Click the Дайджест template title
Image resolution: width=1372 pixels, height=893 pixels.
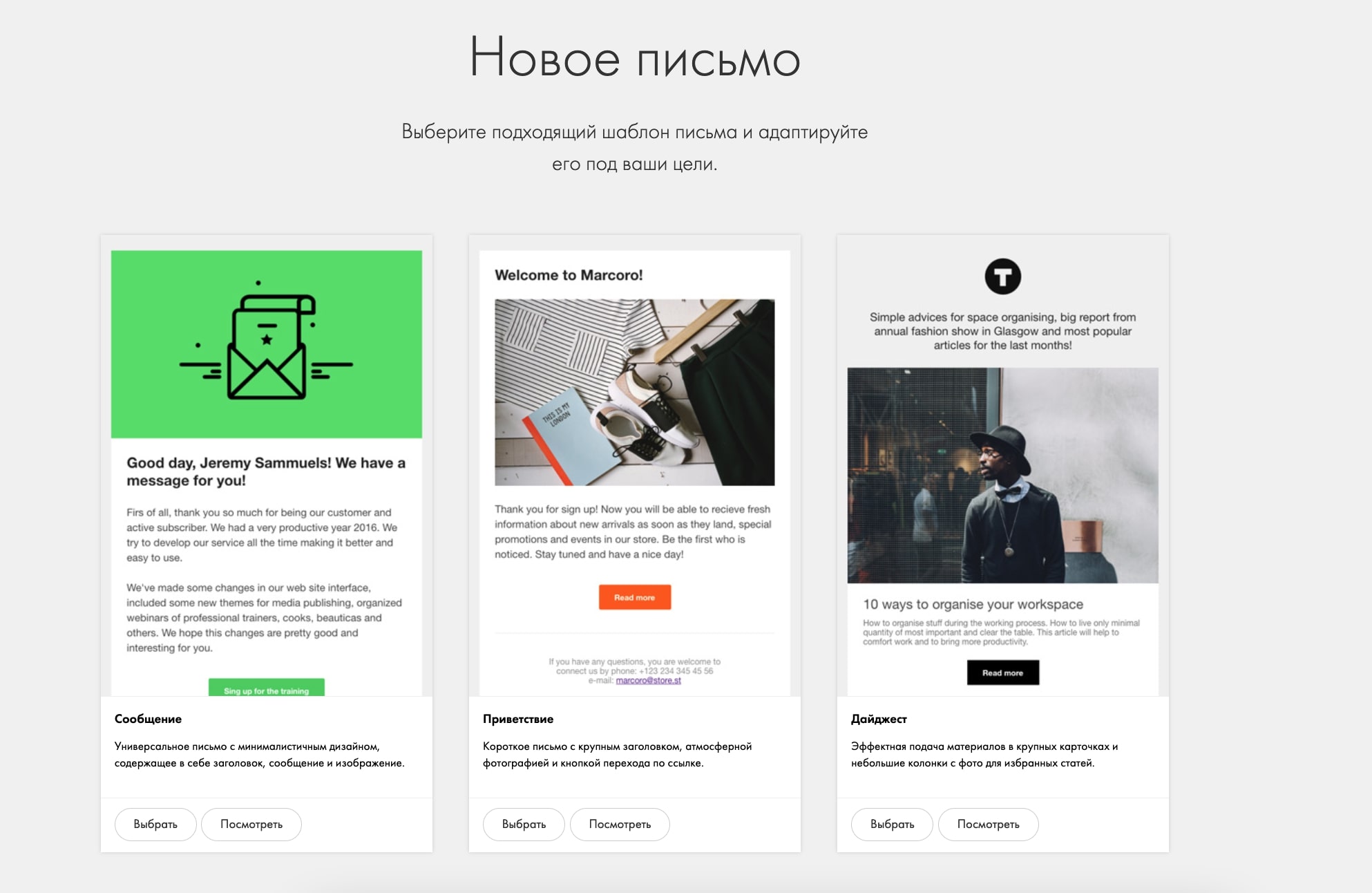click(879, 719)
